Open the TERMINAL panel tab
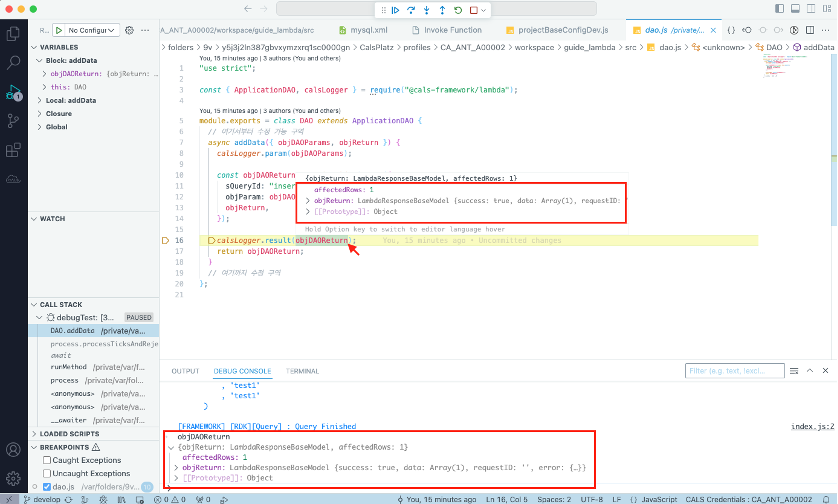The image size is (838, 504). click(302, 371)
